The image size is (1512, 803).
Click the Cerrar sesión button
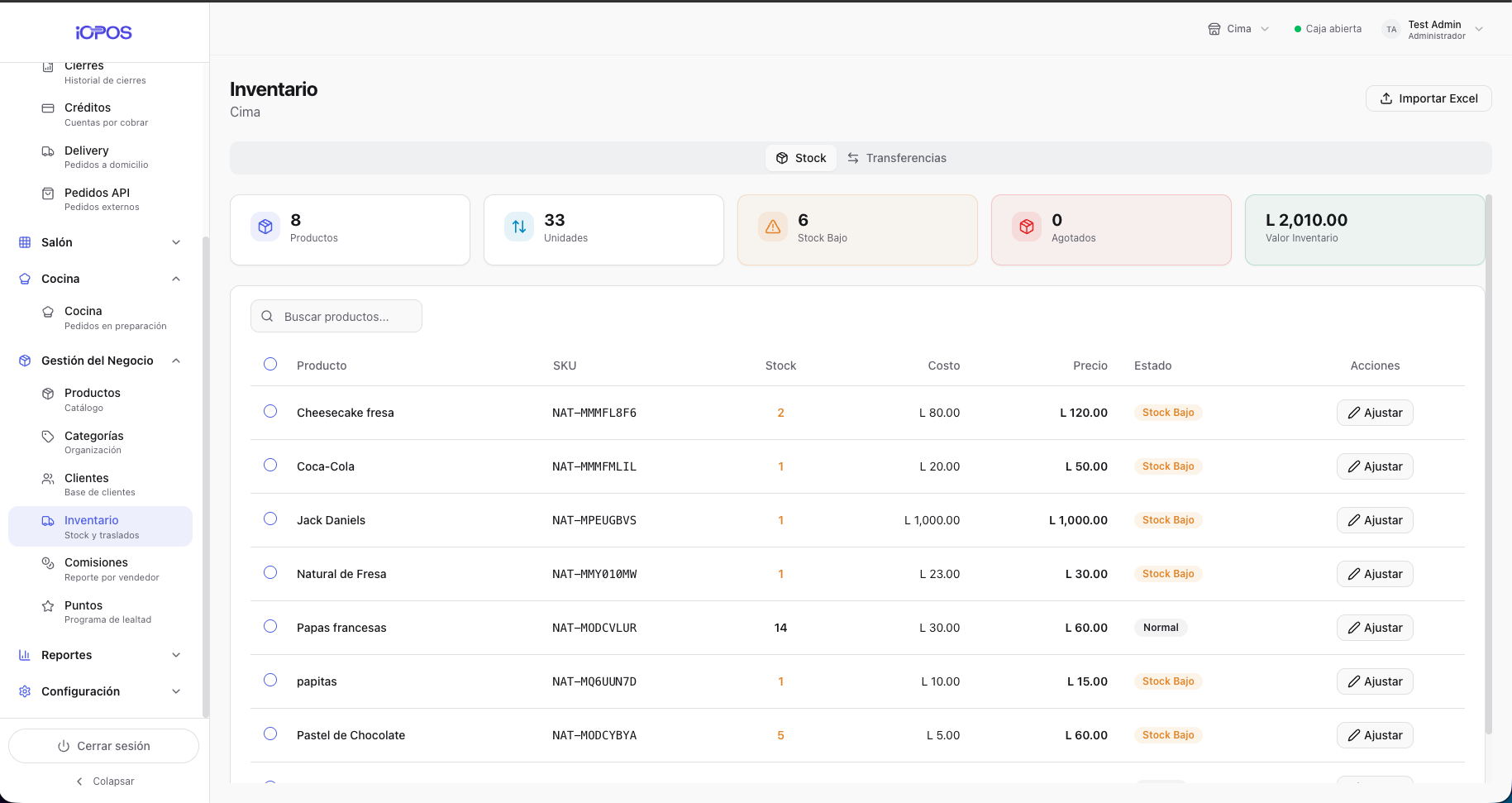point(103,746)
